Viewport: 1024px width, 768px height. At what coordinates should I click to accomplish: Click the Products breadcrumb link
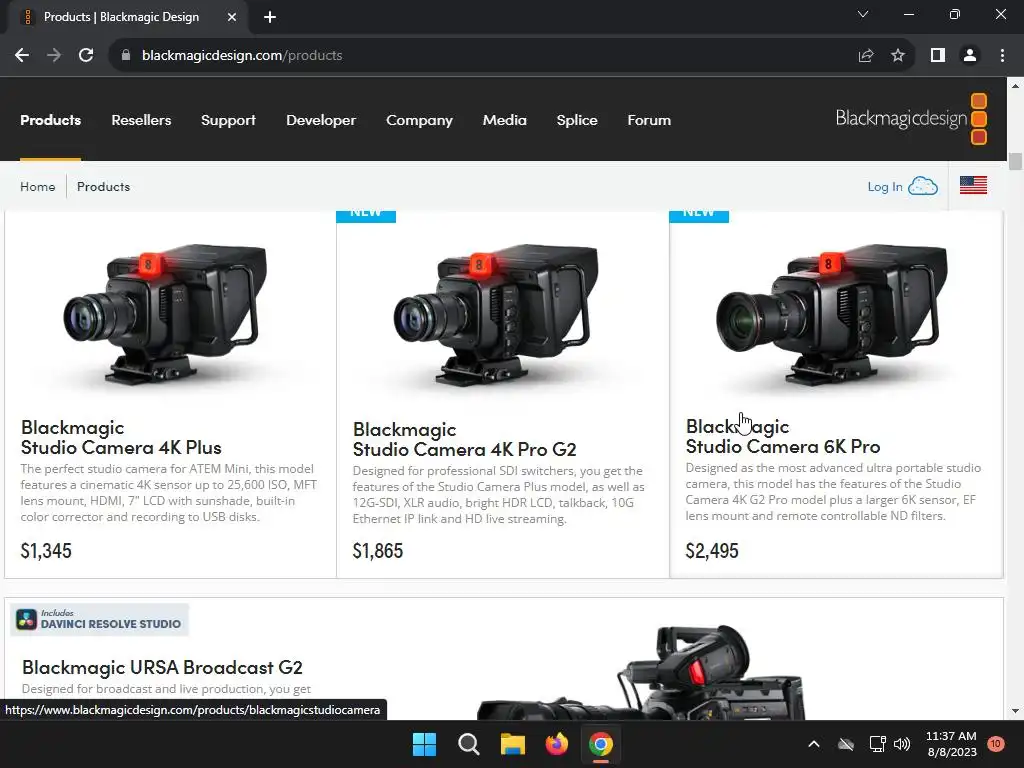pyautogui.click(x=103, y=187)
